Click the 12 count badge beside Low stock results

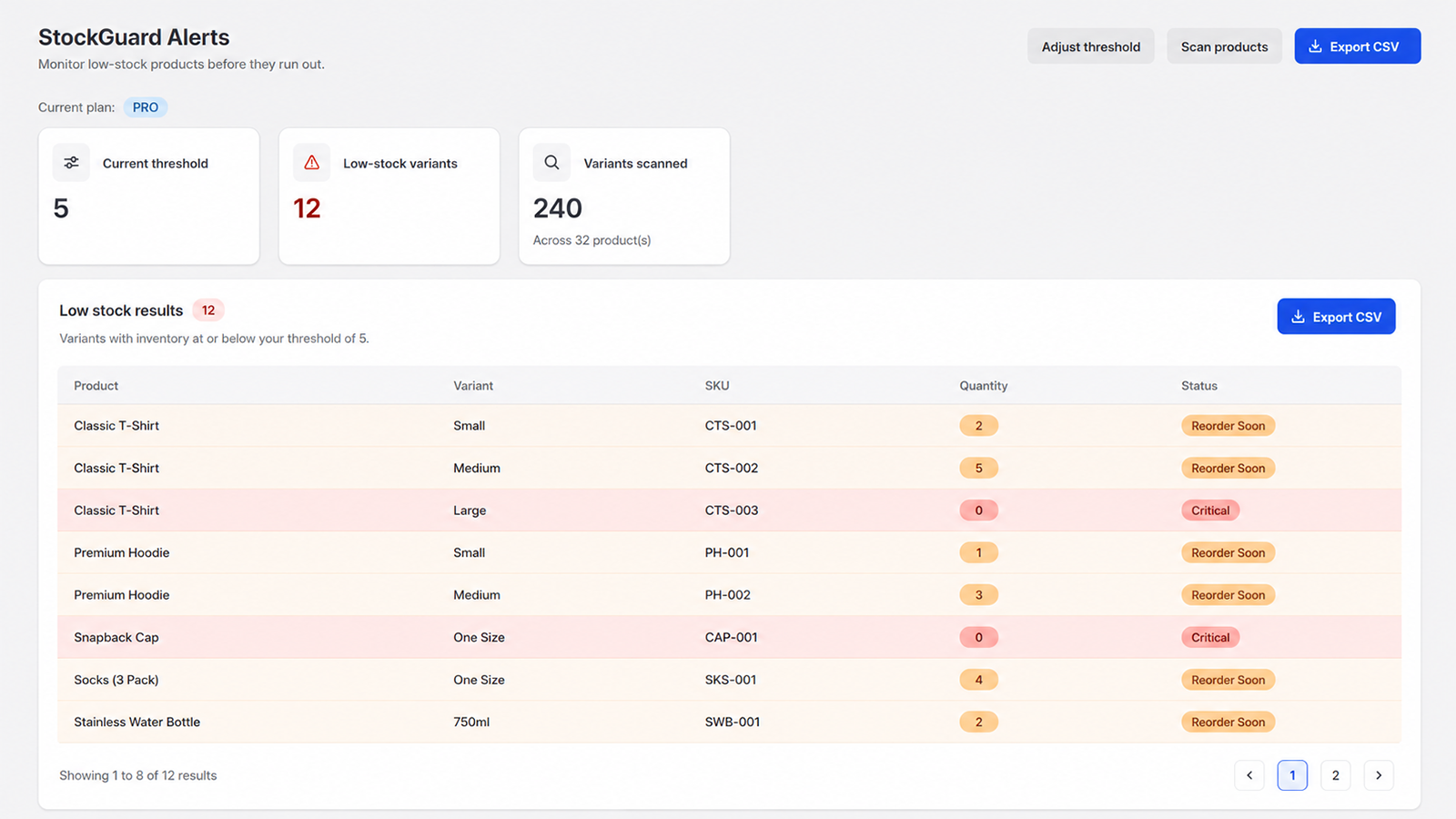coord(208,310)
